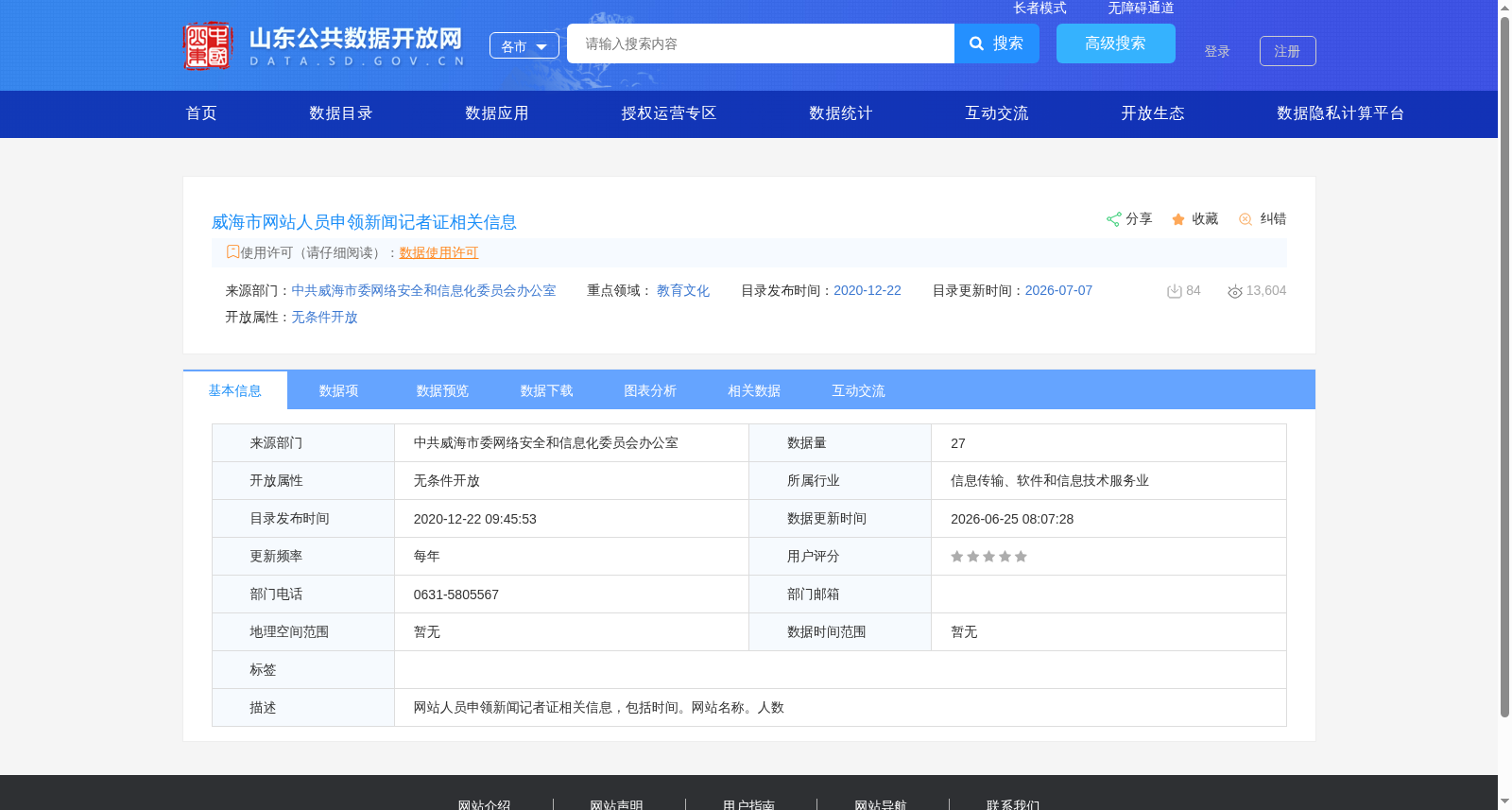Click the 网站导航 footer link
This screenshot has width=1512, height=810.
point(881,805)
